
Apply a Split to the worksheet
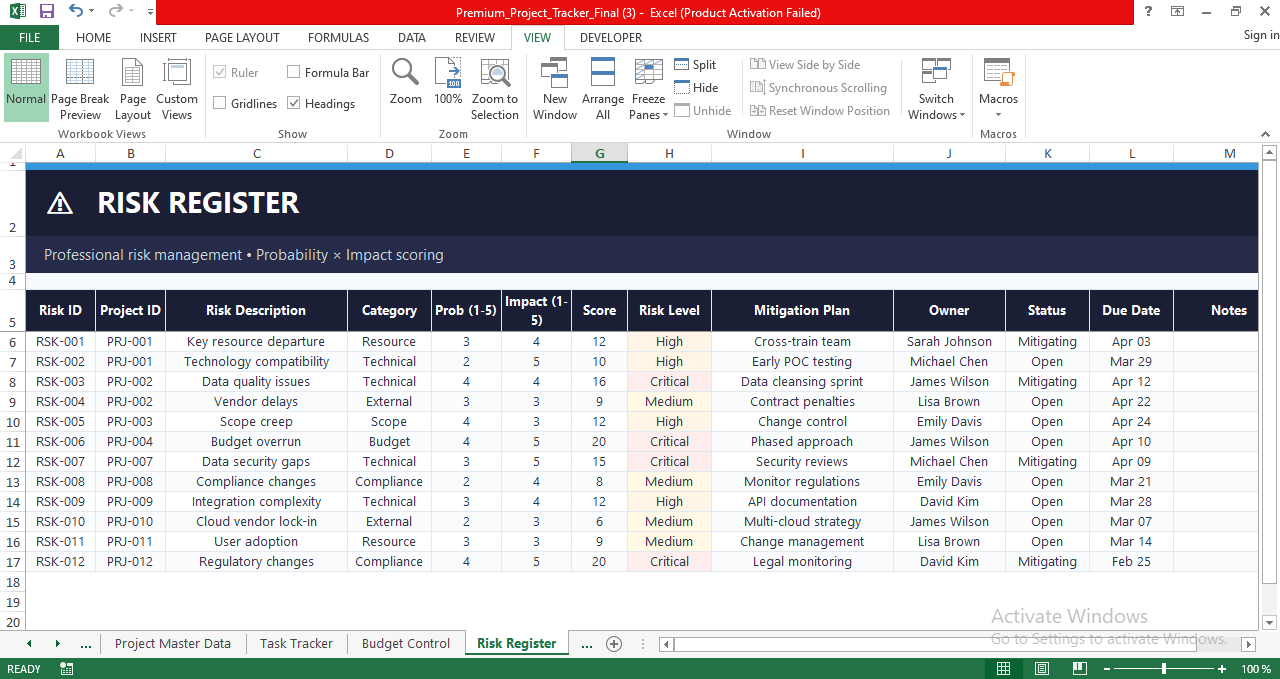695,64
